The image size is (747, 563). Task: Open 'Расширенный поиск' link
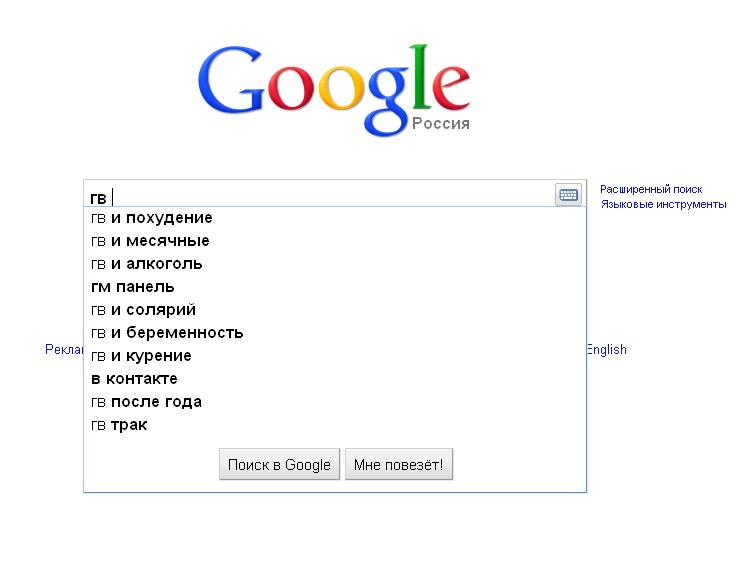coord(651,189)
